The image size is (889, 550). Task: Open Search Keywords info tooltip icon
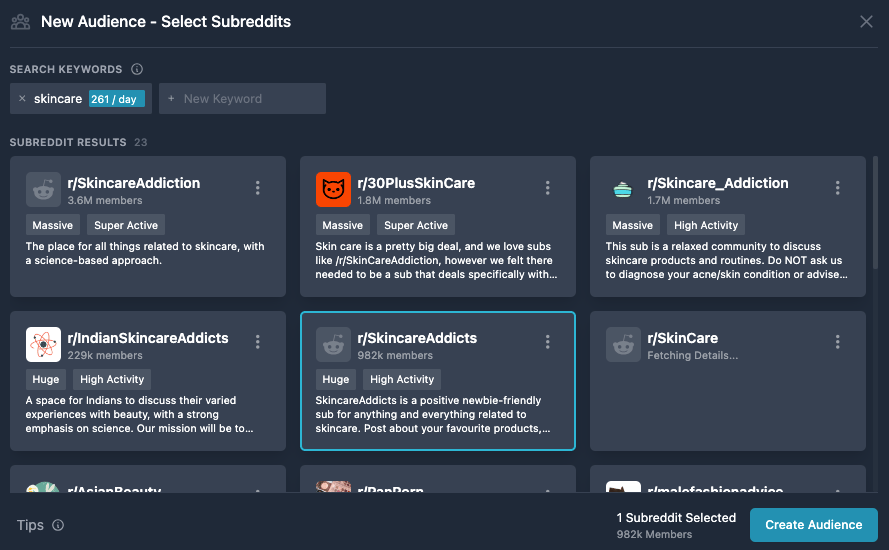(x=137, y=69)
